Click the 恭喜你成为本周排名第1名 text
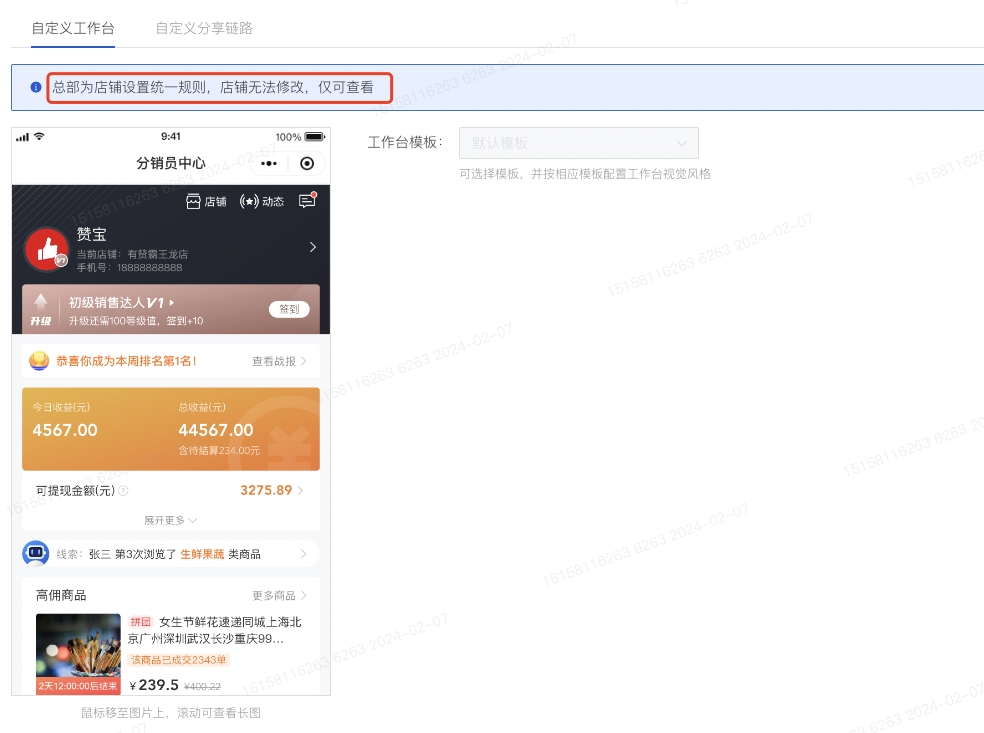 tap(126, 361)
